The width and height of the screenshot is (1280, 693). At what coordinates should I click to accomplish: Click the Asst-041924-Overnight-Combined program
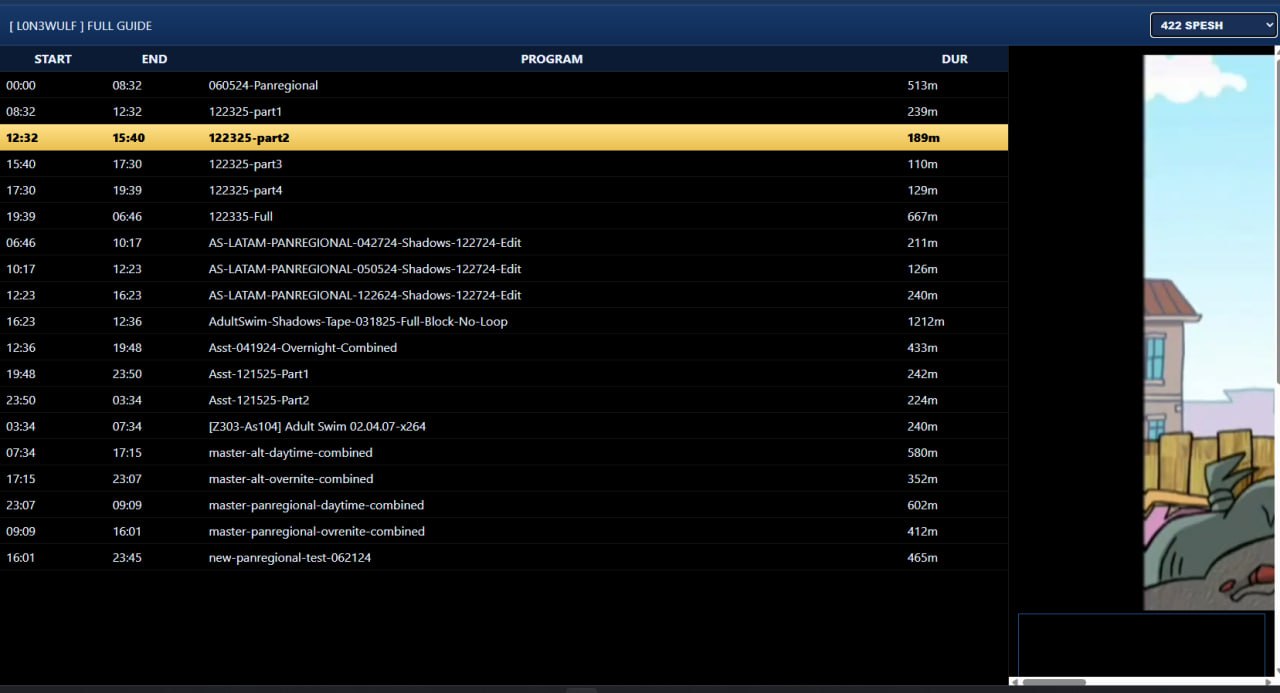click(x=302, y=348)
